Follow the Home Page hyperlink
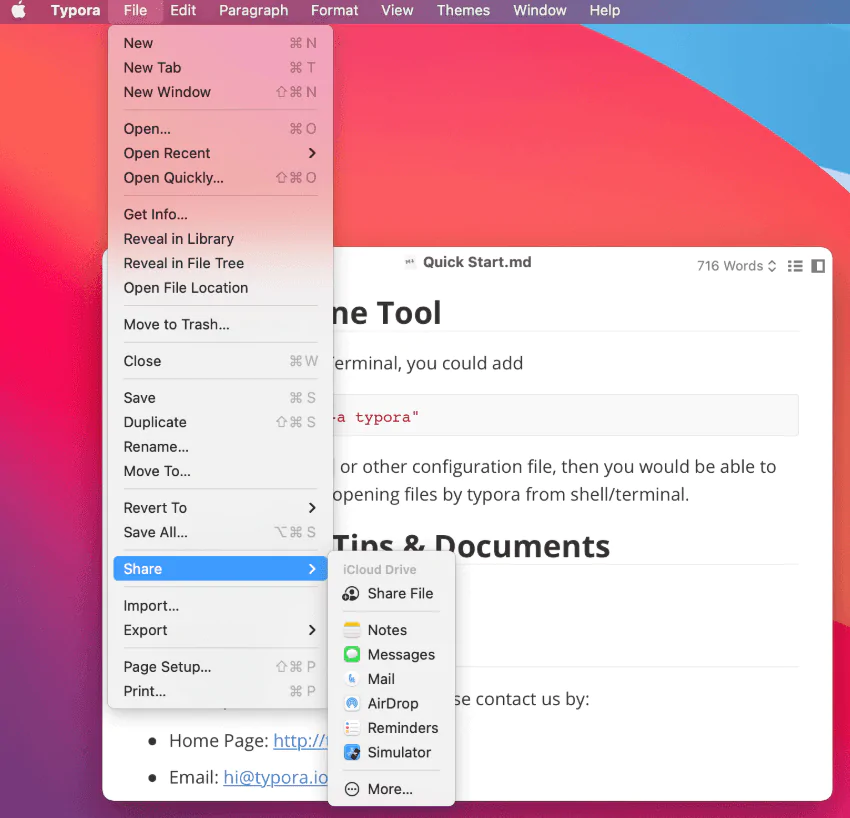This screenshot has height=818, width=850. [x=300, y=741]
